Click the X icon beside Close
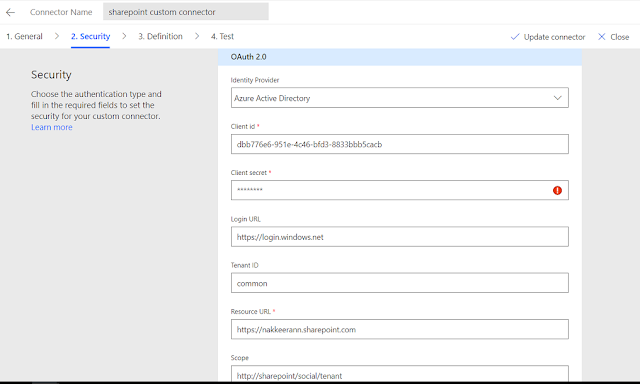640x384 pixels. click(602, 37)
